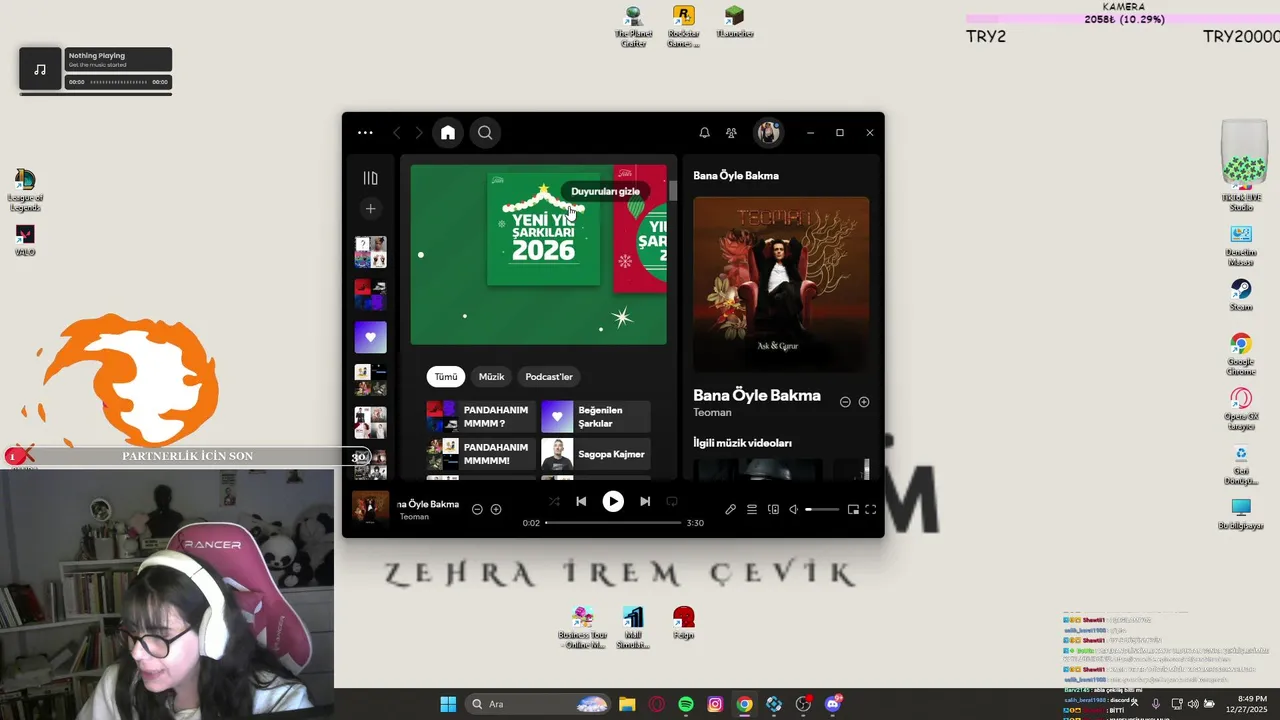
Task: Select the Müzik filter chip
Action: tap(491, 377)
